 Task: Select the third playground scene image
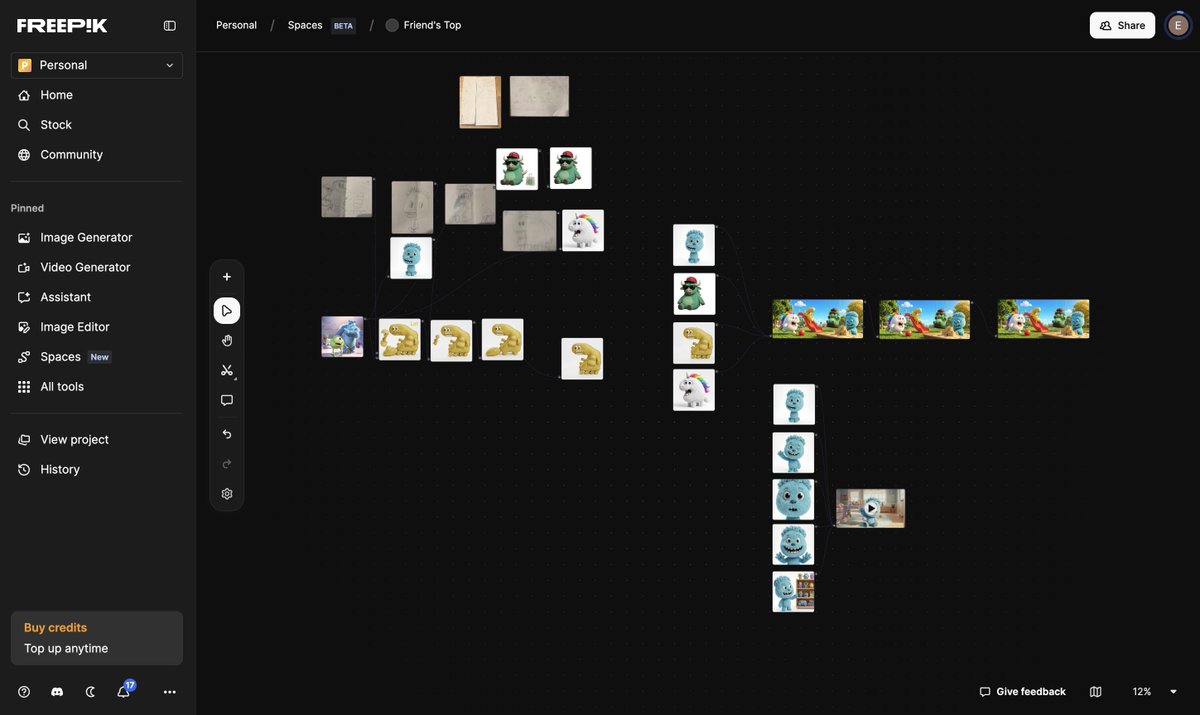click(1043, 319)
